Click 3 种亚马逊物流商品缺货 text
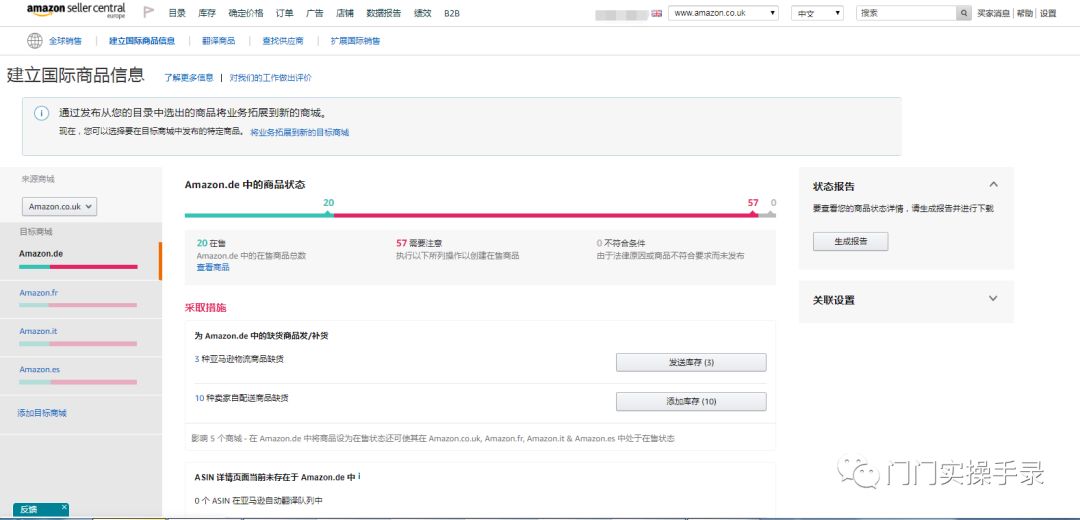Image resolution: width=1080 pixels, height=520 pixels. (239, 359)
